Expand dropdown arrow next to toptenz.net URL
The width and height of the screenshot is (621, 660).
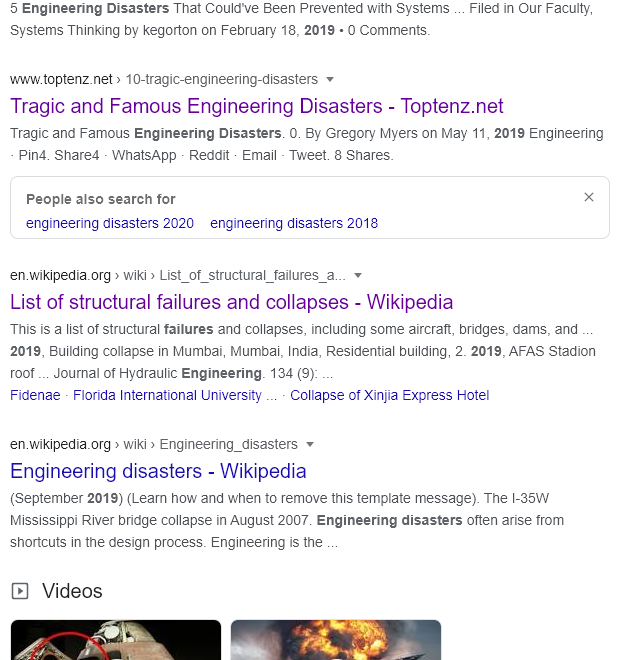[x=330, y=80]
